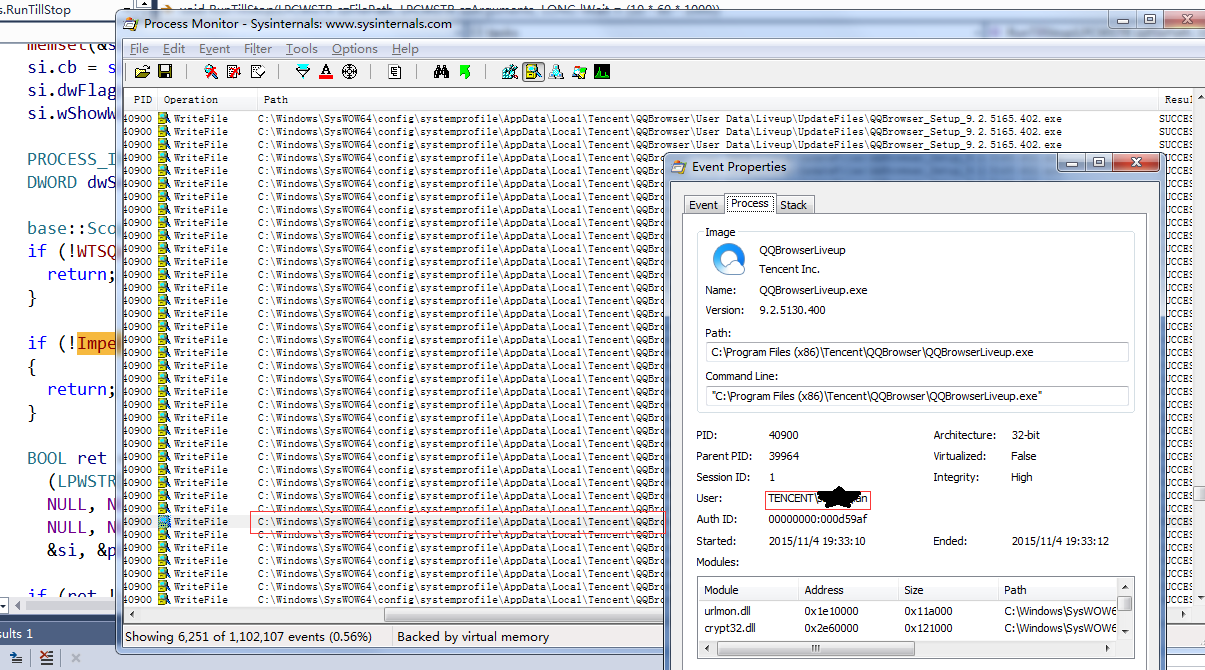The image size is (1205, 670).
Task: Click the Operation column header
Action: coord(208,100)
